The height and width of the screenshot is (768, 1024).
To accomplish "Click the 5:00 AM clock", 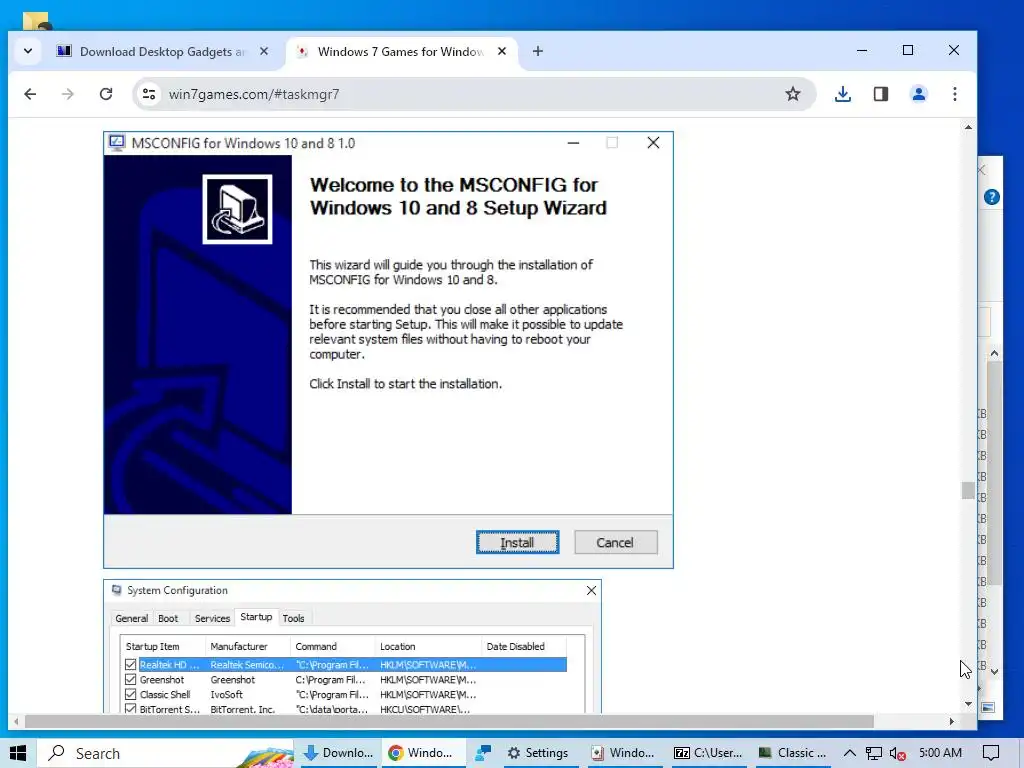I will [x=940, y=753].
